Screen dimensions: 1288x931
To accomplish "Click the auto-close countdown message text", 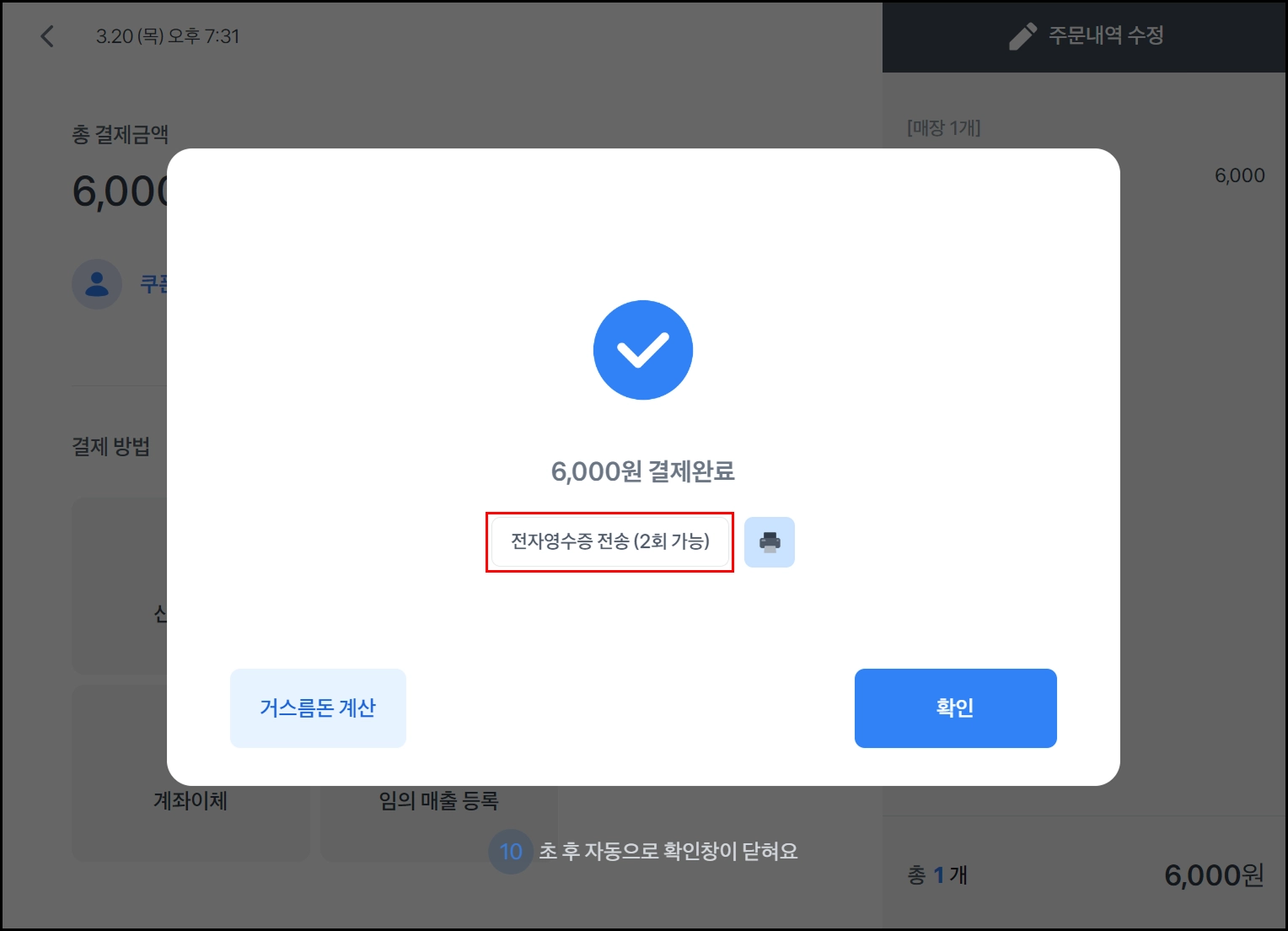I will pyautogui.click(x=668, y=852).
